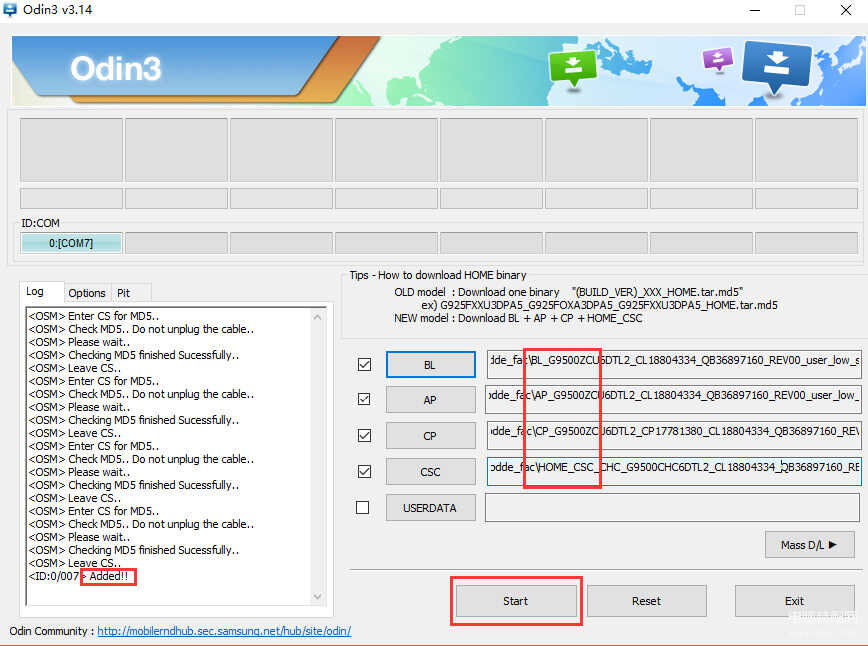The image size is (868, 646).
Task: Open the Odin Community samsung.net link
Action: tap(224, 631)
